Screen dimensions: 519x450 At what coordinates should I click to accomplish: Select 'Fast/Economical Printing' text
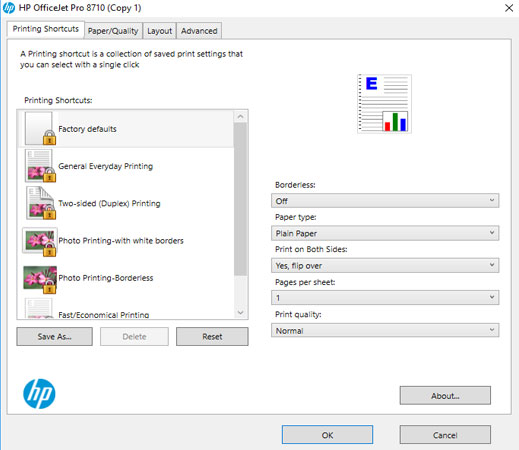pyautogui.click(x=104, y=314)
